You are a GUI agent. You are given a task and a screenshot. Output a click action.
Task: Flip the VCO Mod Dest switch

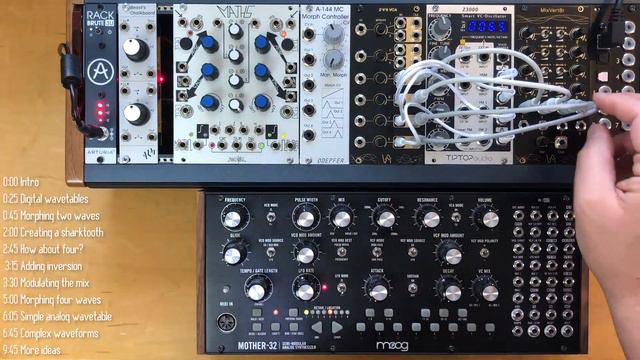click(342, 252)
